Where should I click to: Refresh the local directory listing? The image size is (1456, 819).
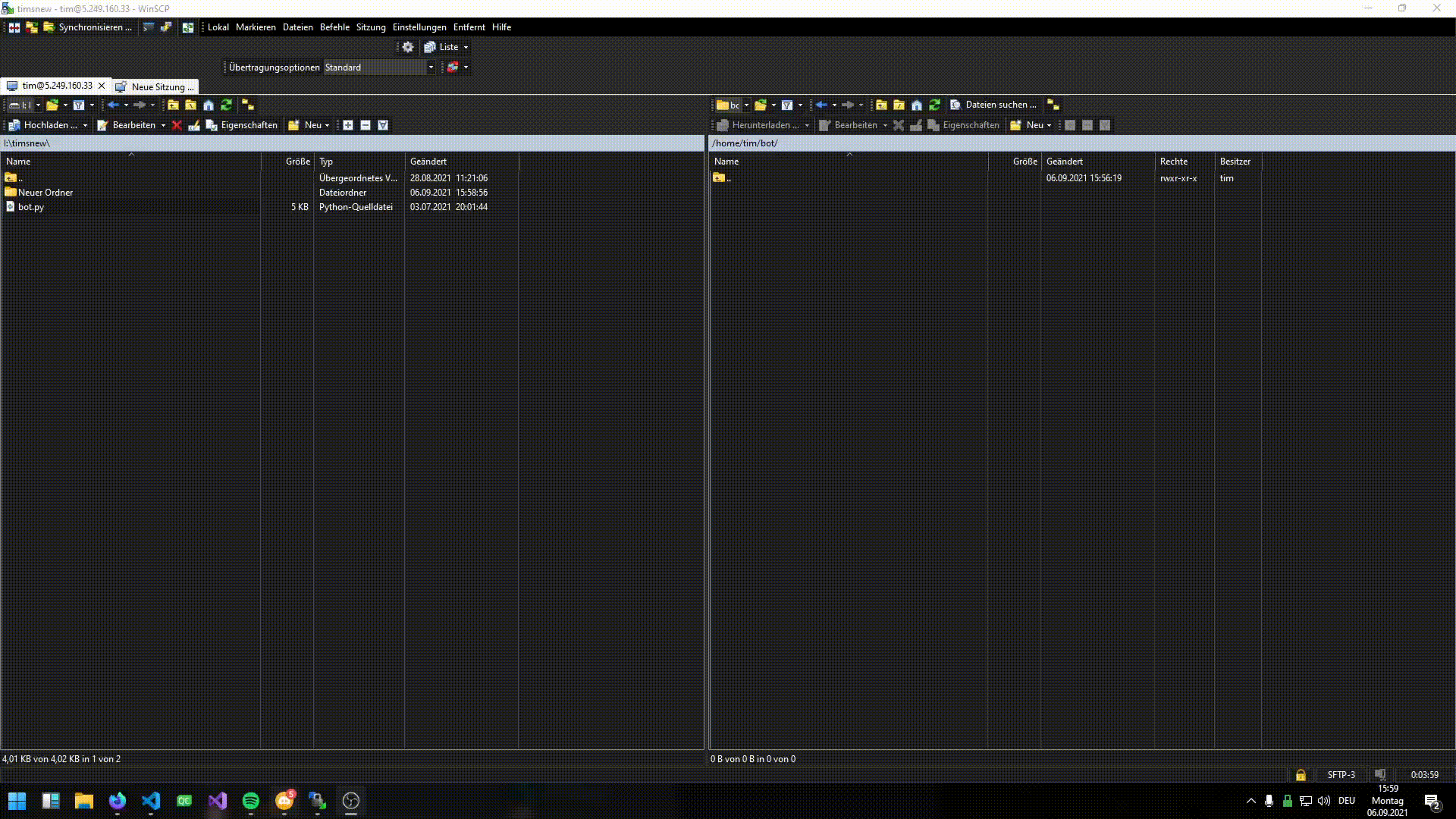coord(226,105)
